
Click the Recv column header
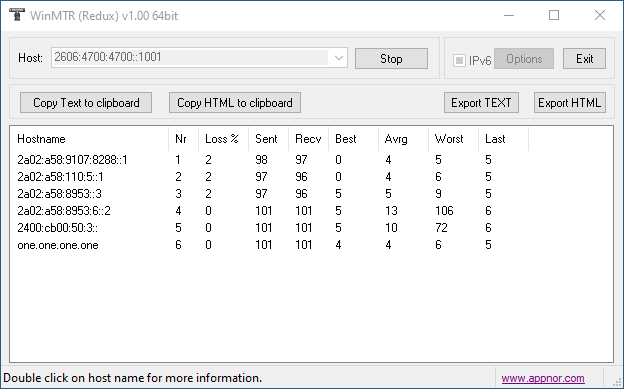coord(308,139)
